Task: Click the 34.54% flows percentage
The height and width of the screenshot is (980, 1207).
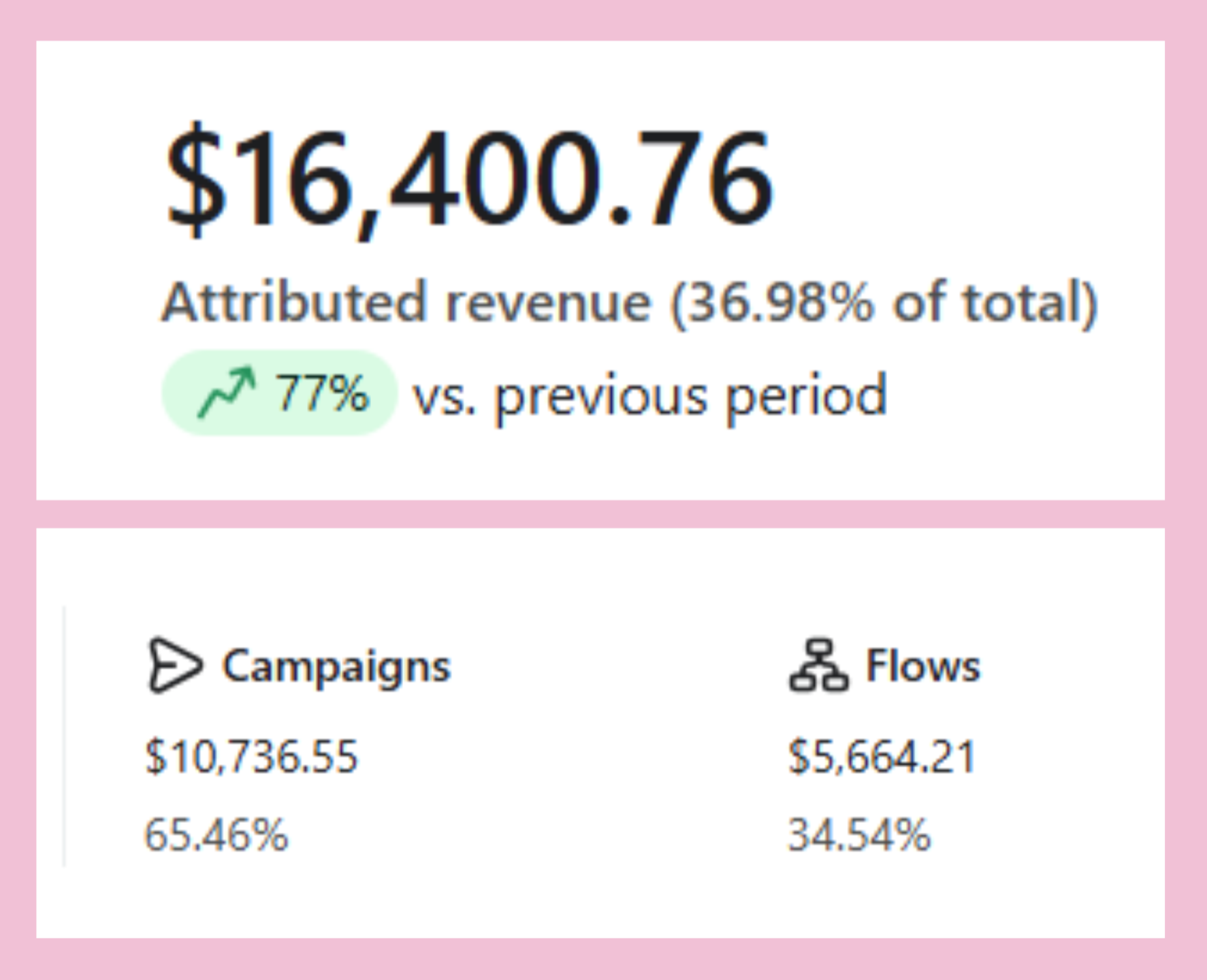Action: tap(859, 835)
